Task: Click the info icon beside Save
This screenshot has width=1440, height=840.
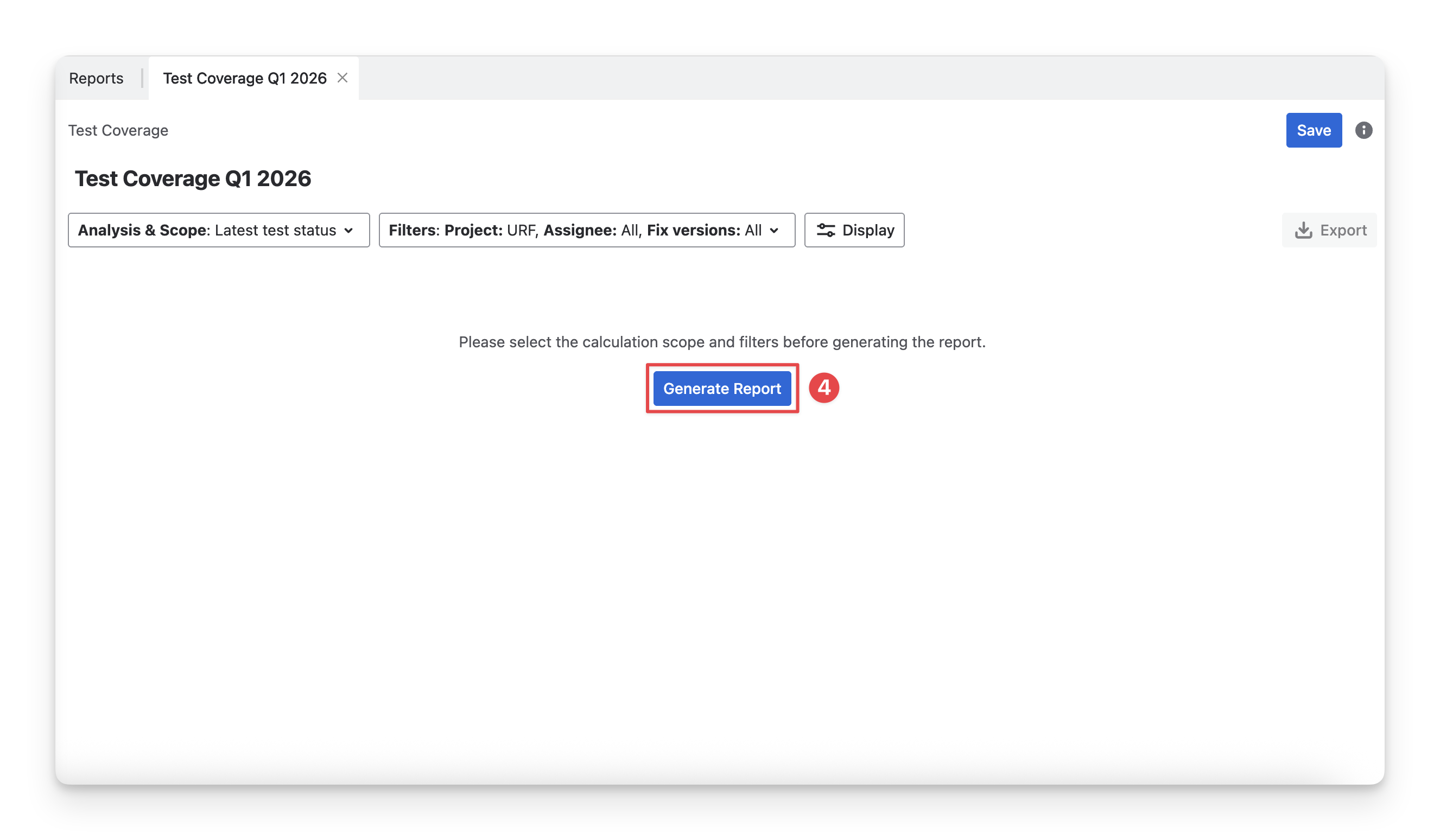Action: (1363, 130)
